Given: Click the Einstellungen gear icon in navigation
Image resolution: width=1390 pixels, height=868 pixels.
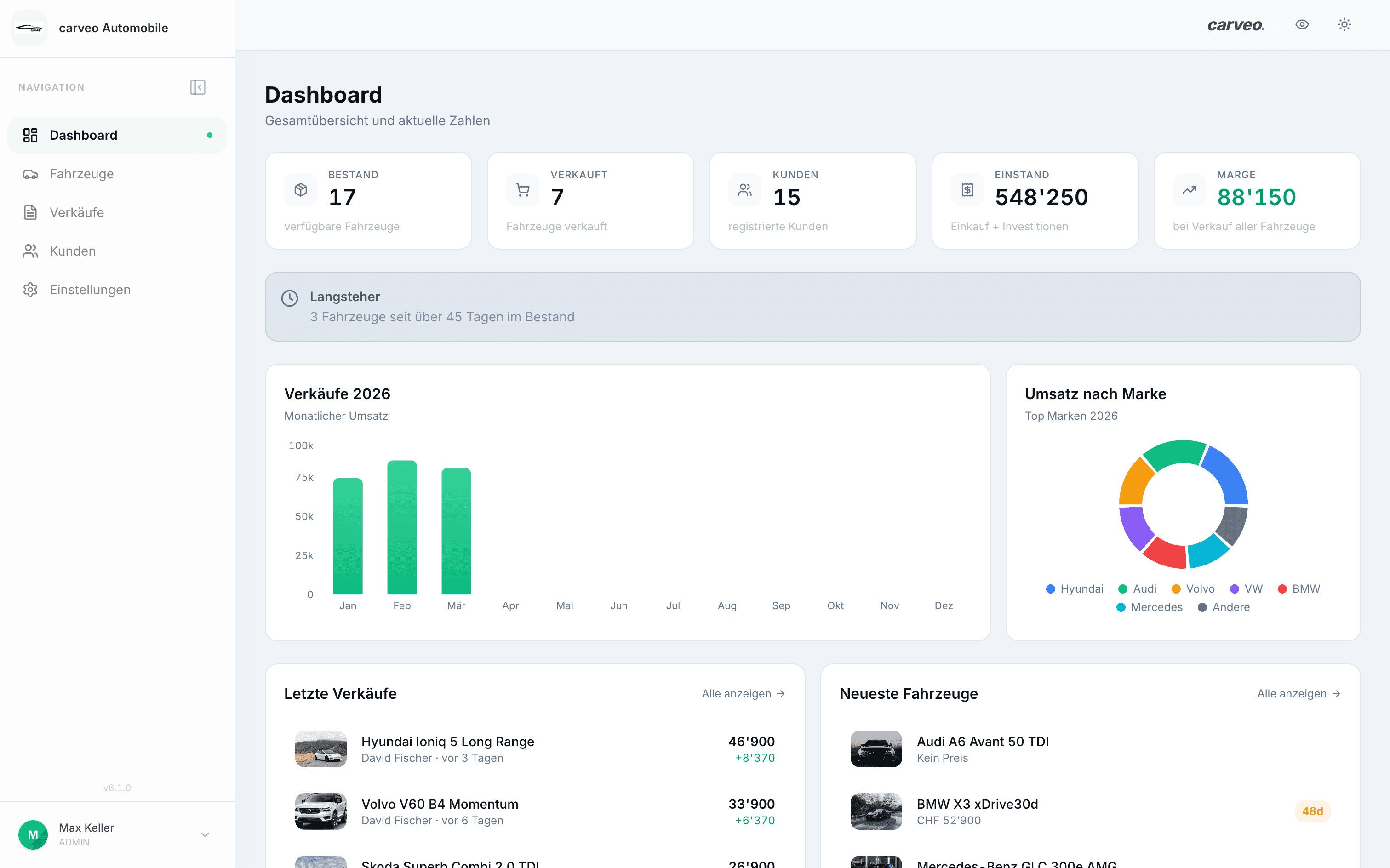Looking at the screenshot, I should 30,290.
